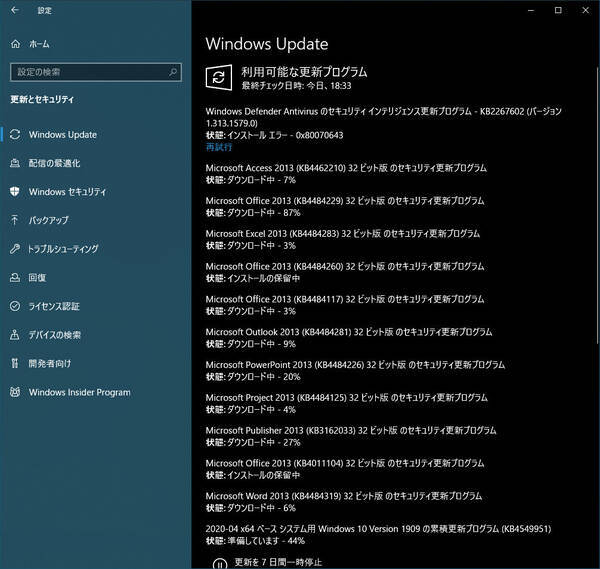Click the Windows Defender Antivirus KB2267602 entry
This screenshot has height=569, width=600.
[x=383, y=117]
